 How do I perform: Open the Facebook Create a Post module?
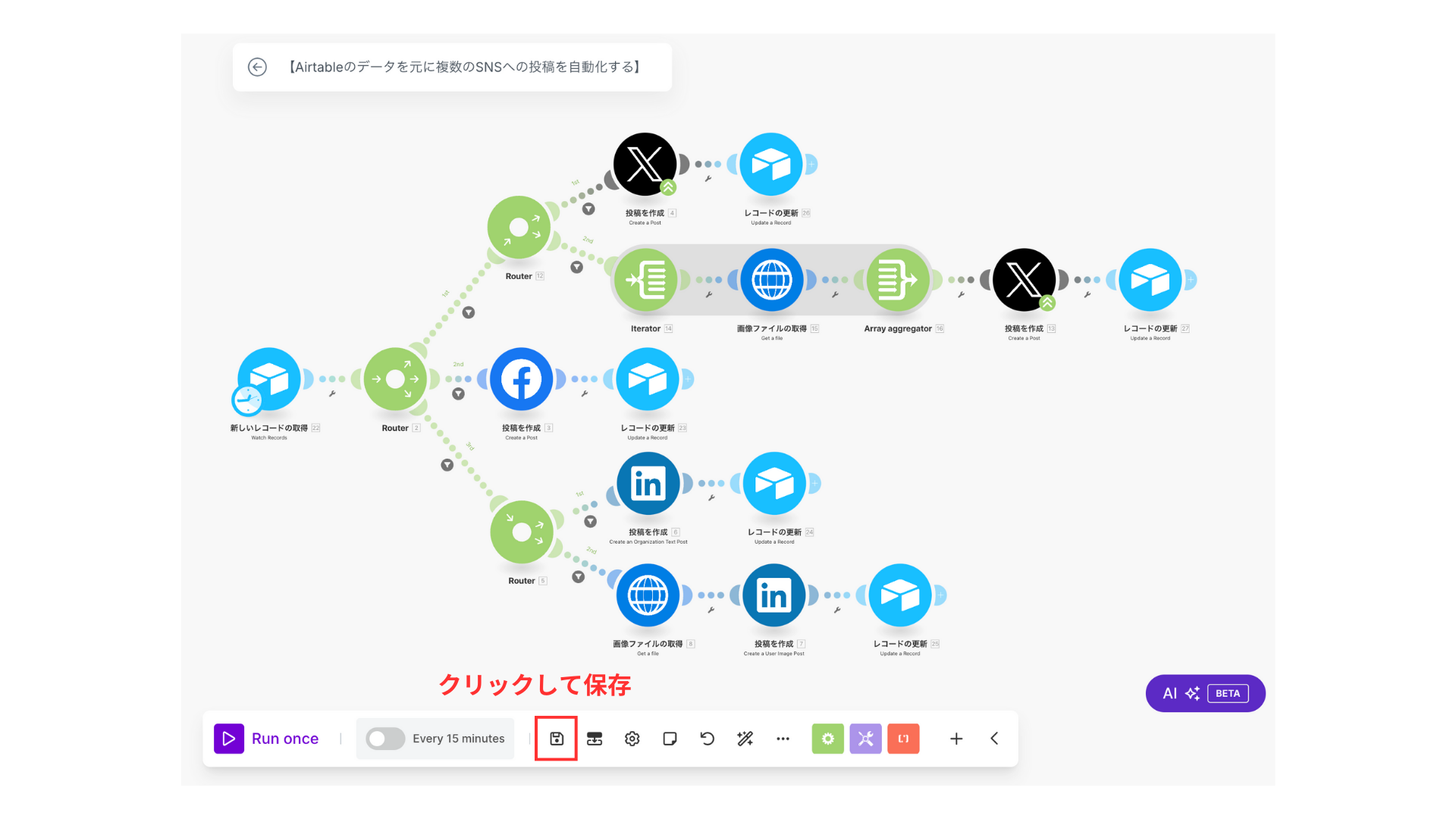pyautogui.click(x=522, y=379)
